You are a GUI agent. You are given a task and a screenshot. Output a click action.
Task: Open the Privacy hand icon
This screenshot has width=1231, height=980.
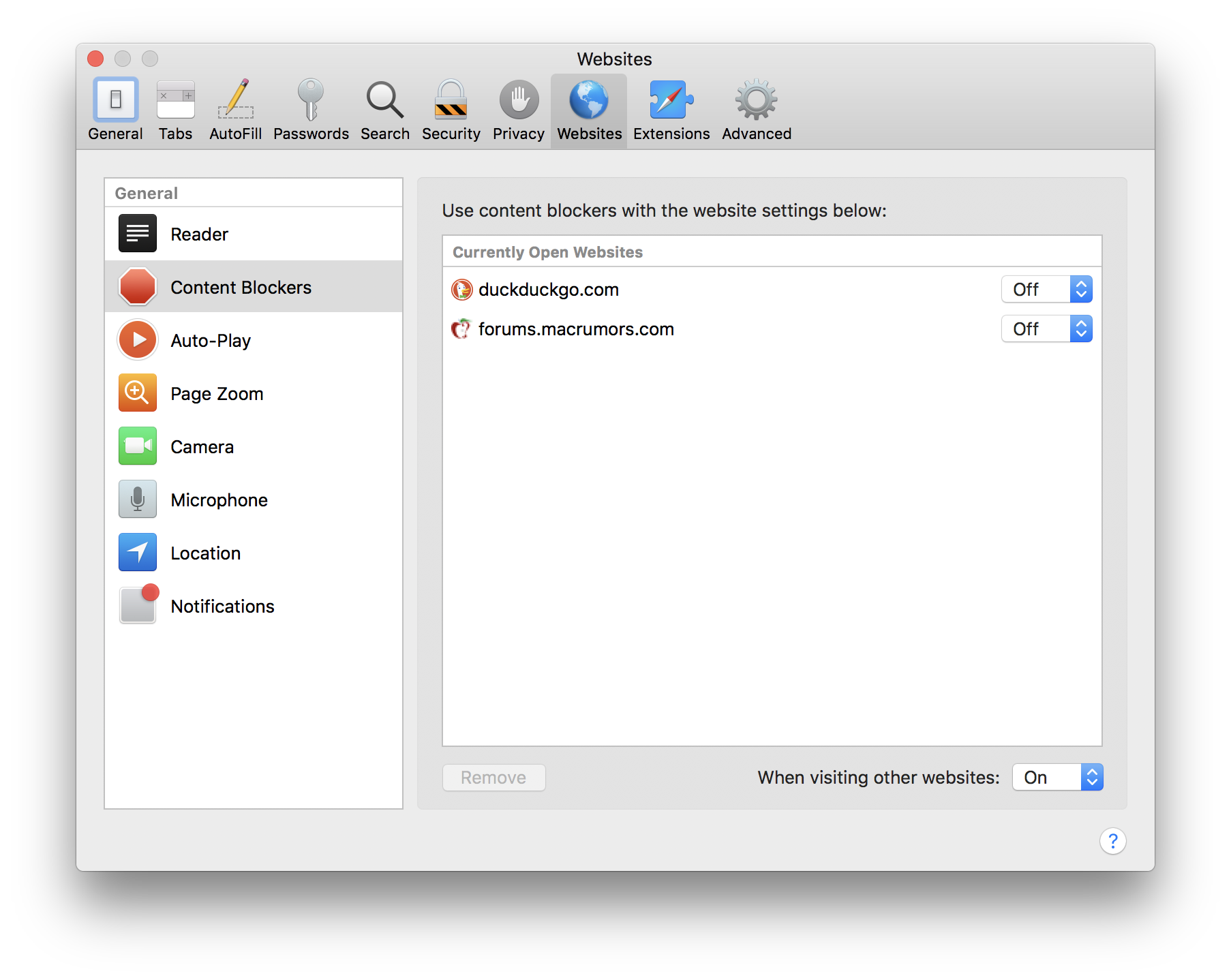(x=519, y=100)
